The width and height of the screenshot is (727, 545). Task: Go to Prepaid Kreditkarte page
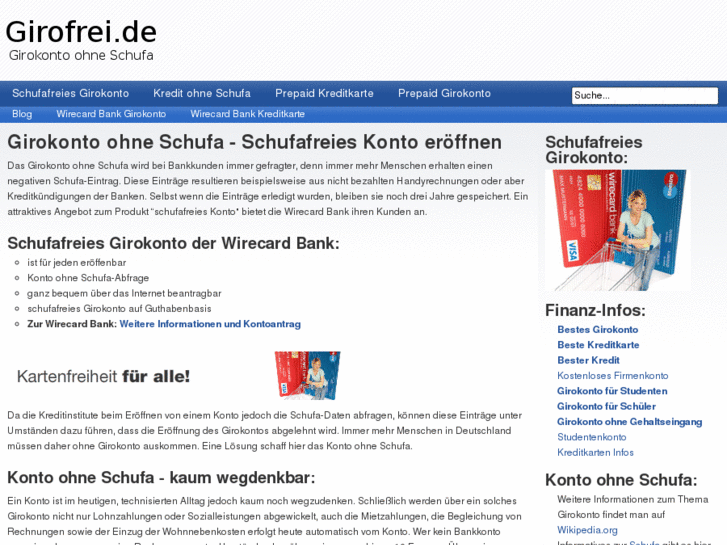[324, 93]
